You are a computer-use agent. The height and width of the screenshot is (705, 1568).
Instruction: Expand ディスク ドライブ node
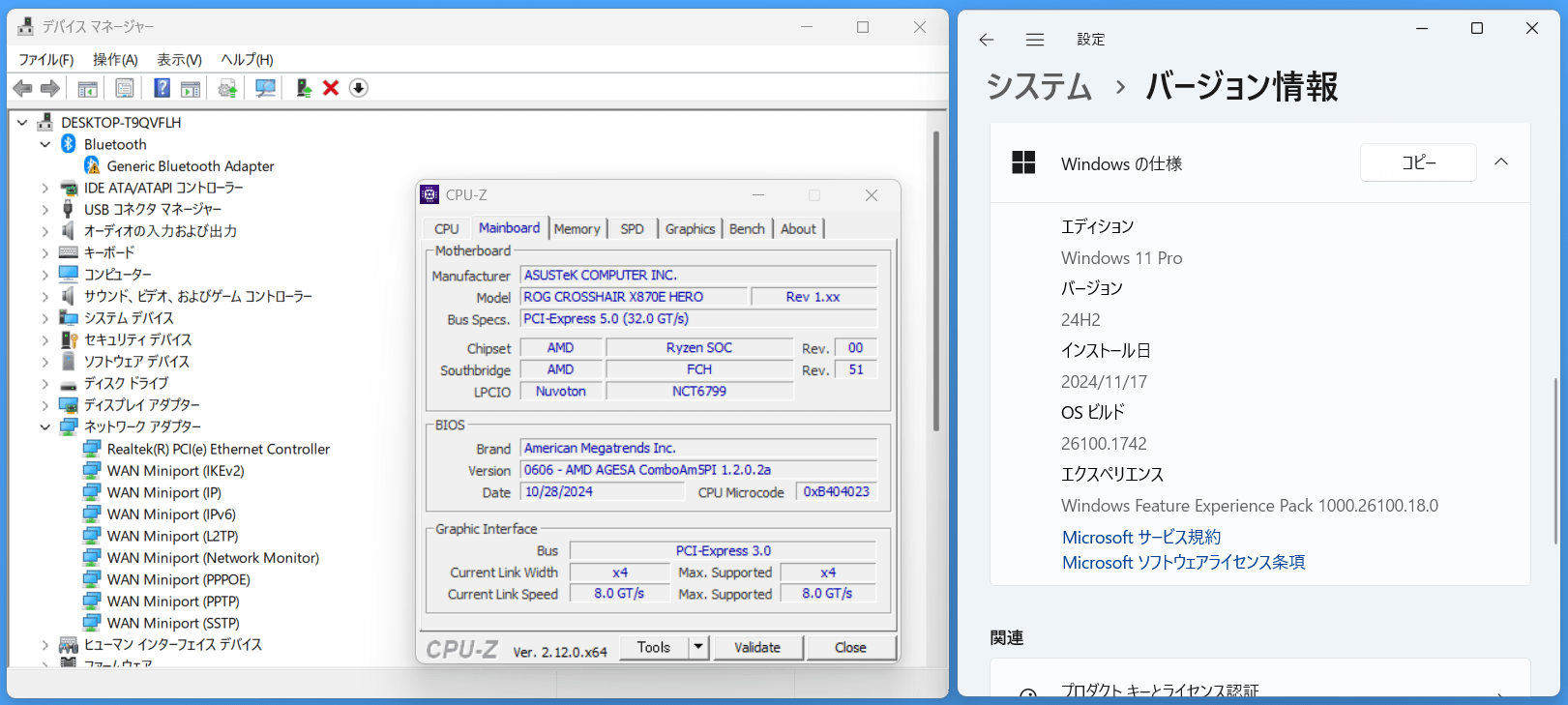click(x=45, y=383)
